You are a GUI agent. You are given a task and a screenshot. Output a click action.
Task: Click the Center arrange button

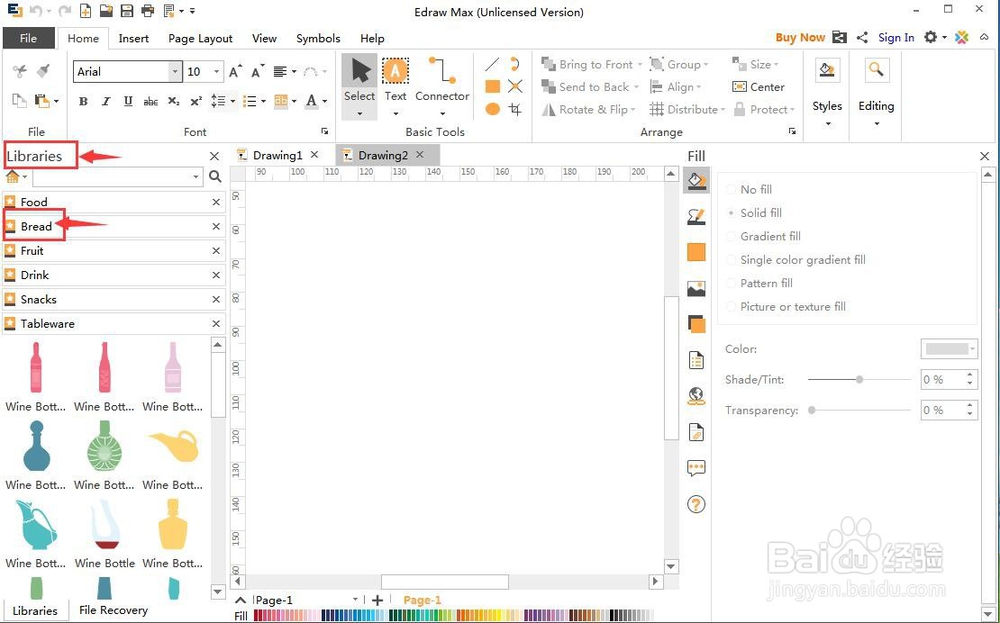coord(758,87)
